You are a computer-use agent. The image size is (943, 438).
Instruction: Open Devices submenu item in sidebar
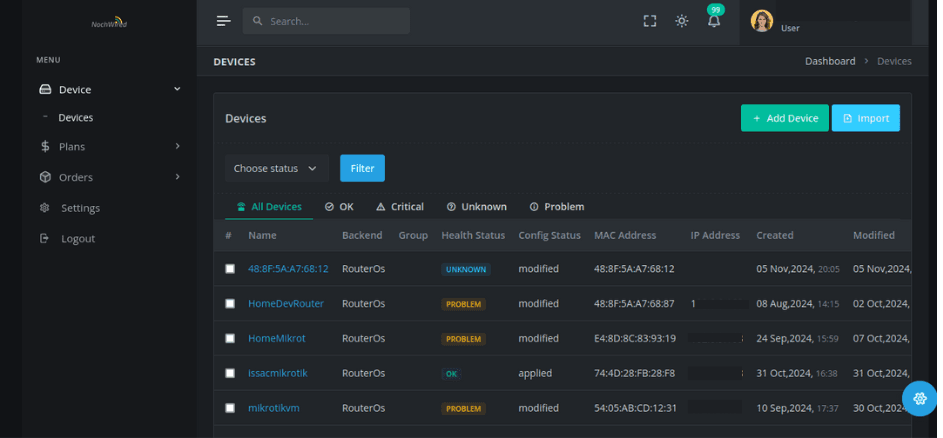click(76, 118)
